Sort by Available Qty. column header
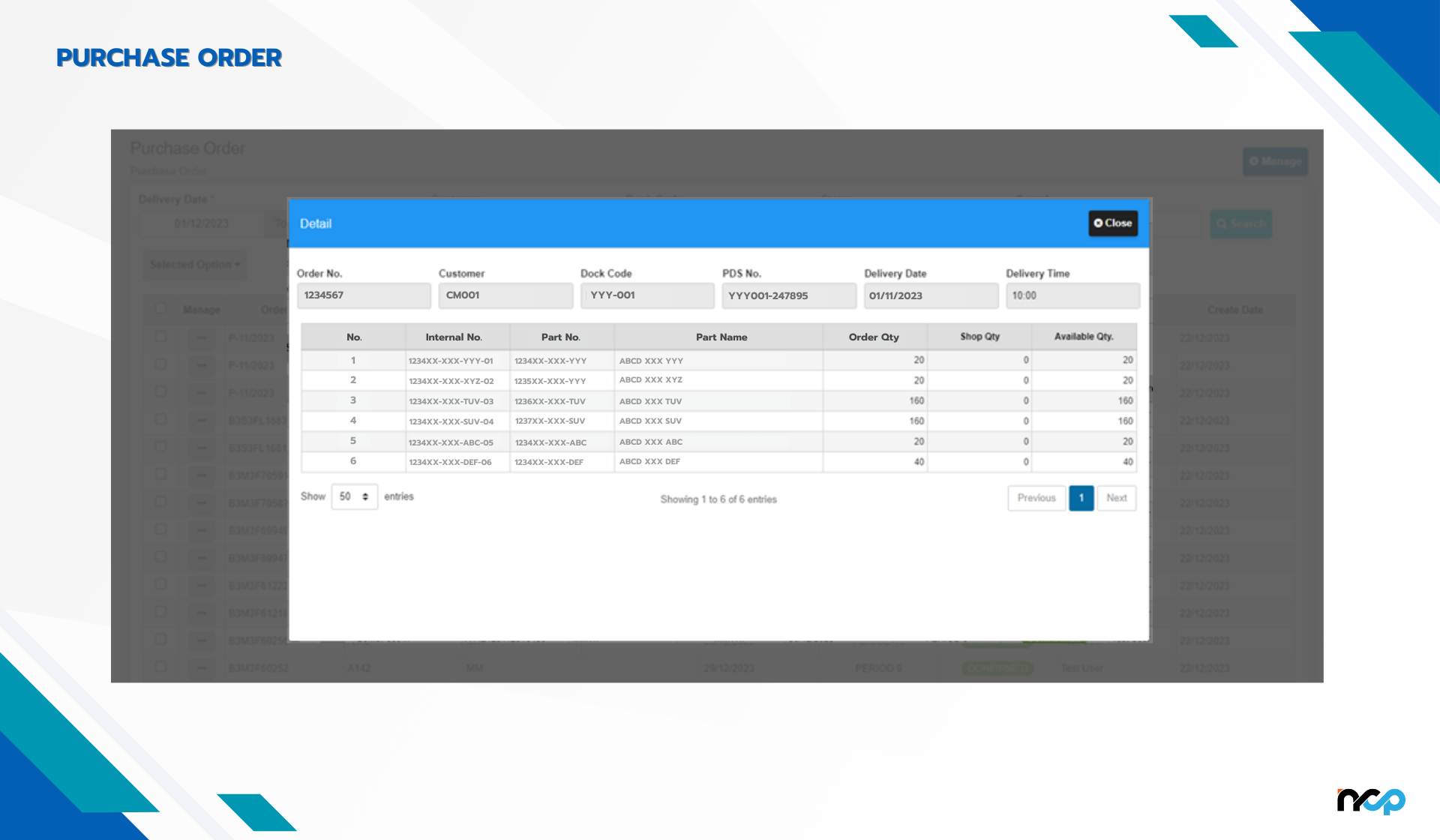Screen dimensions: 1440x840 point(1084,337)
